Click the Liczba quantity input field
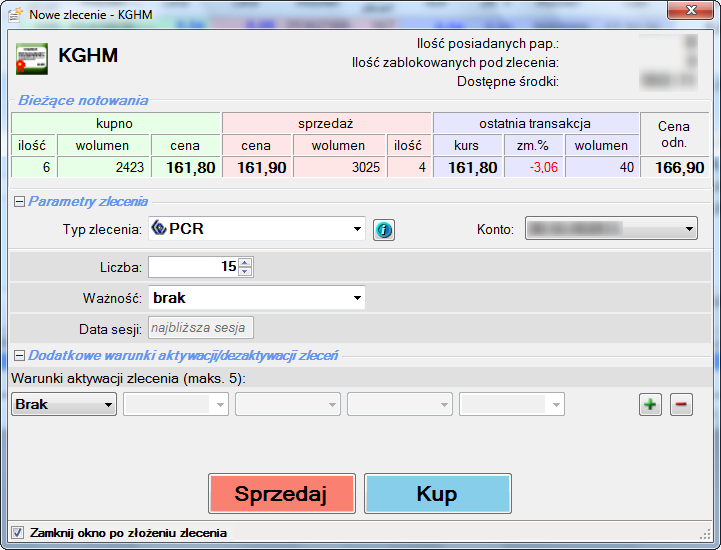 (x=193, y=267)
